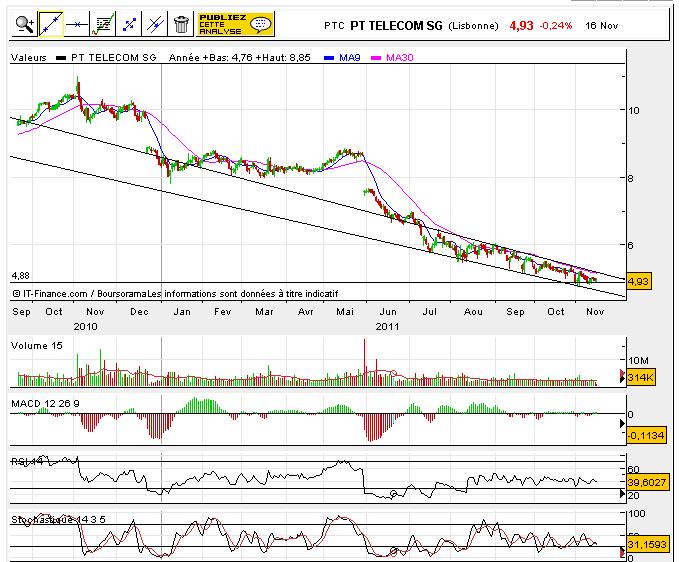Screen dimensions: 679x562
Task: Click the -0,1134 MACD value tag
Action: (646, 435)
